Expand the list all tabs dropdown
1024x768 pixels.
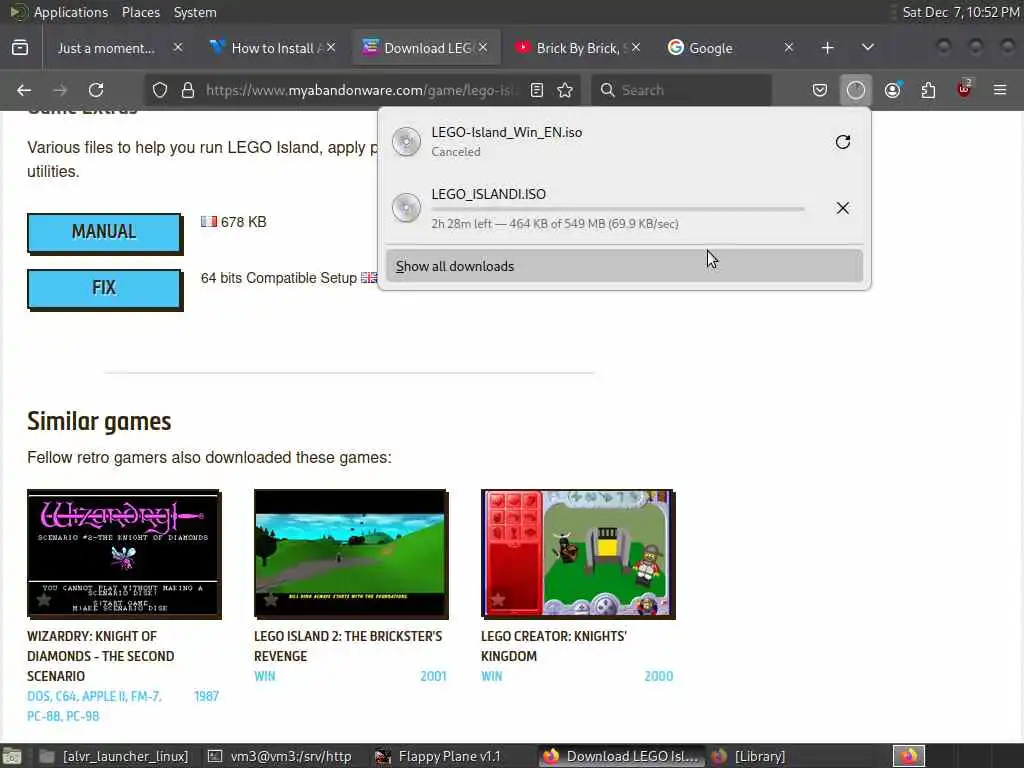(x=867, y=48)
